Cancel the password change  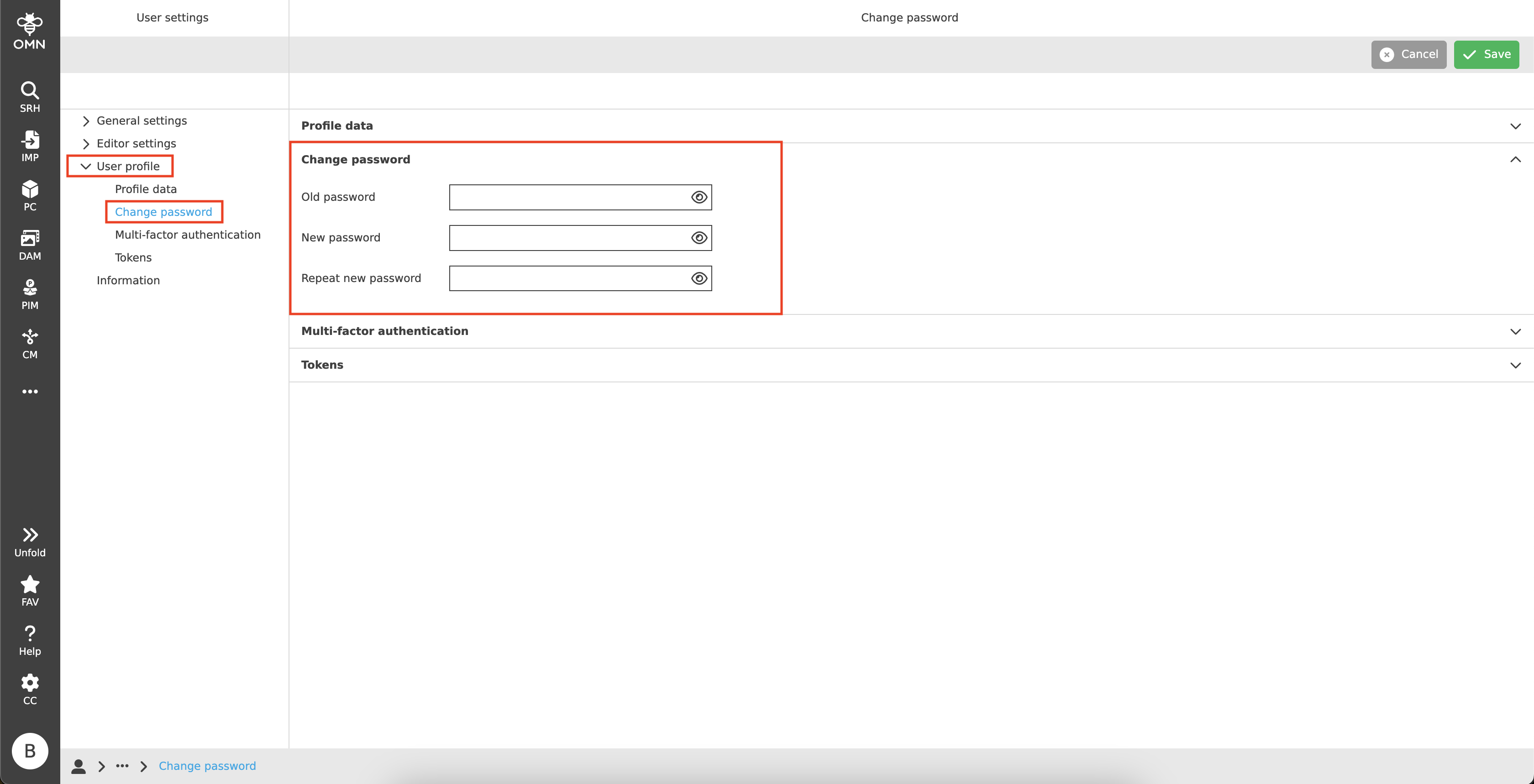pyautogui.click(x=1408, y=54)
